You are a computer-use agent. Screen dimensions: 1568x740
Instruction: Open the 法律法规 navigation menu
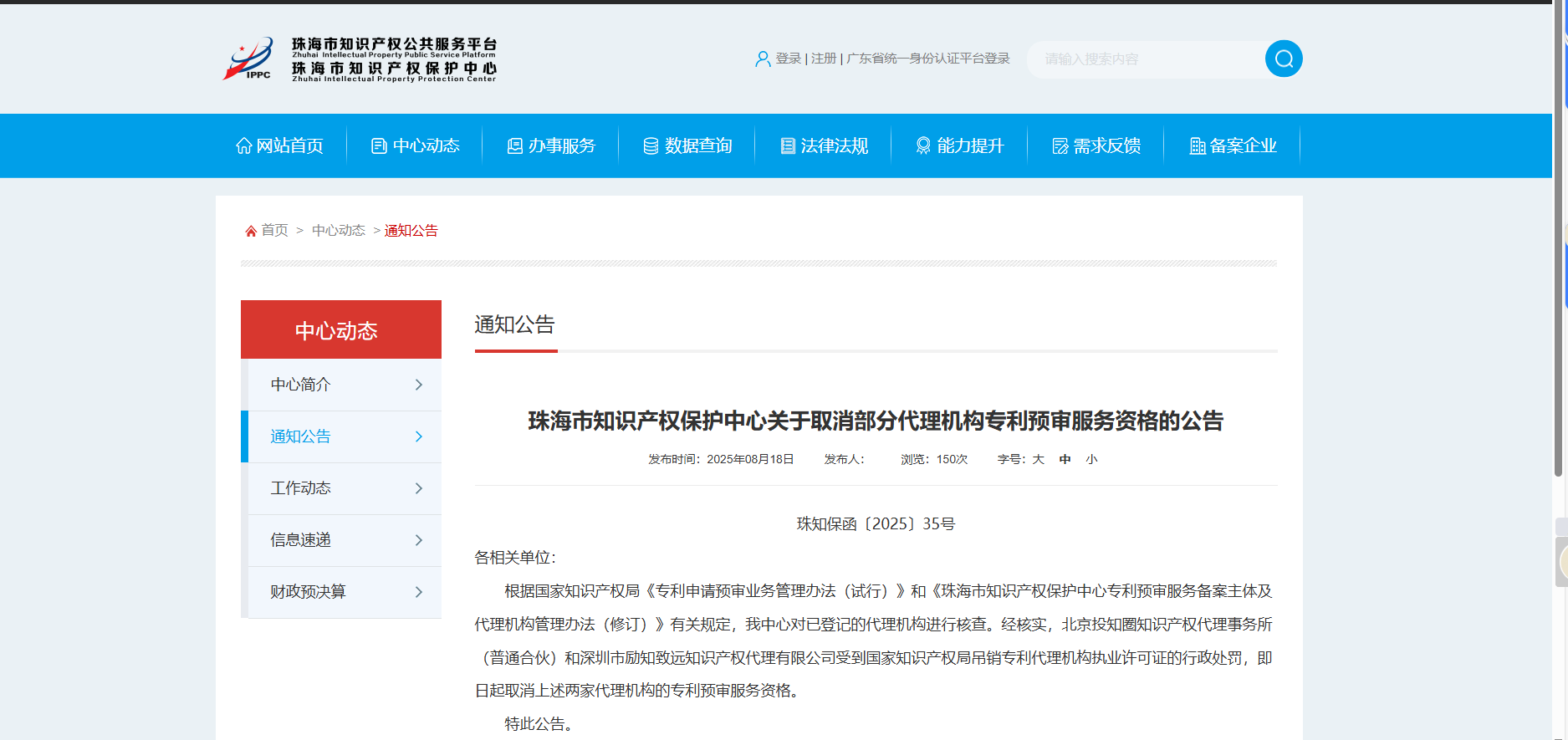point(824,145)
